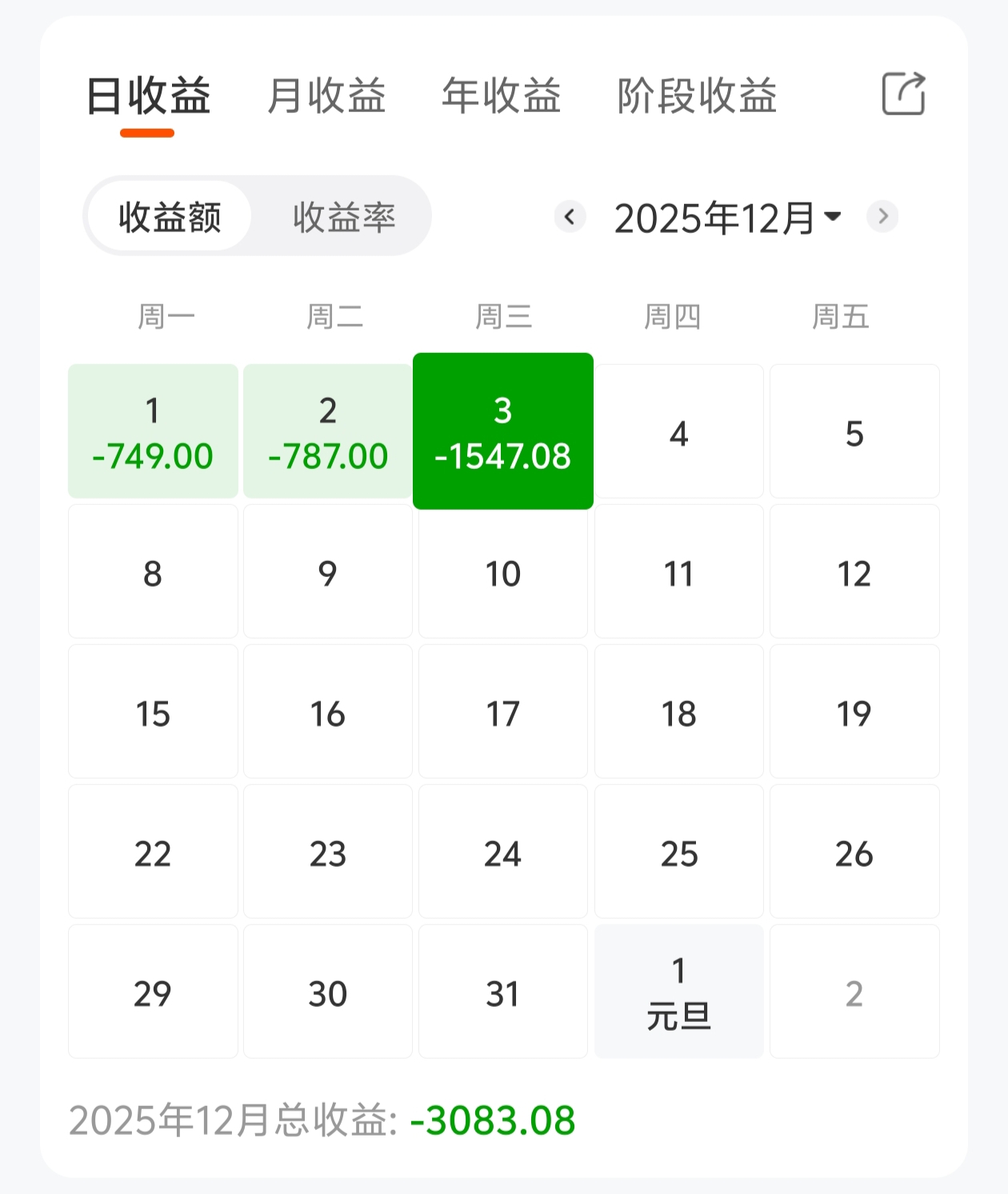Select the 日收益 tab
This screenshot has width=1008, height=1194.
(148, 96)
